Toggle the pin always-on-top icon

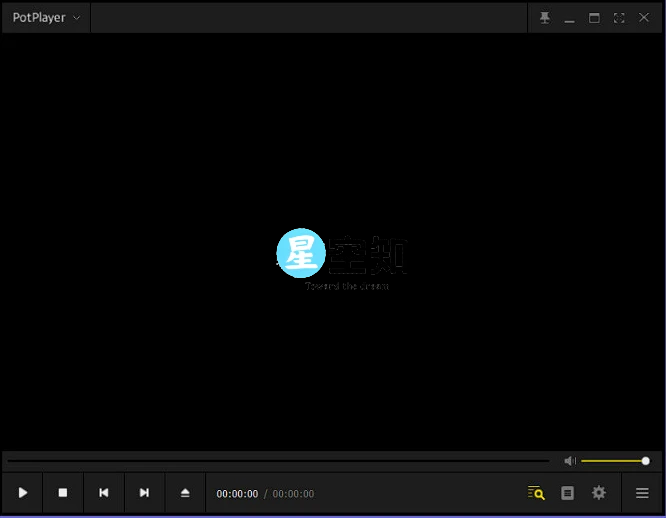tap(545, 18)
